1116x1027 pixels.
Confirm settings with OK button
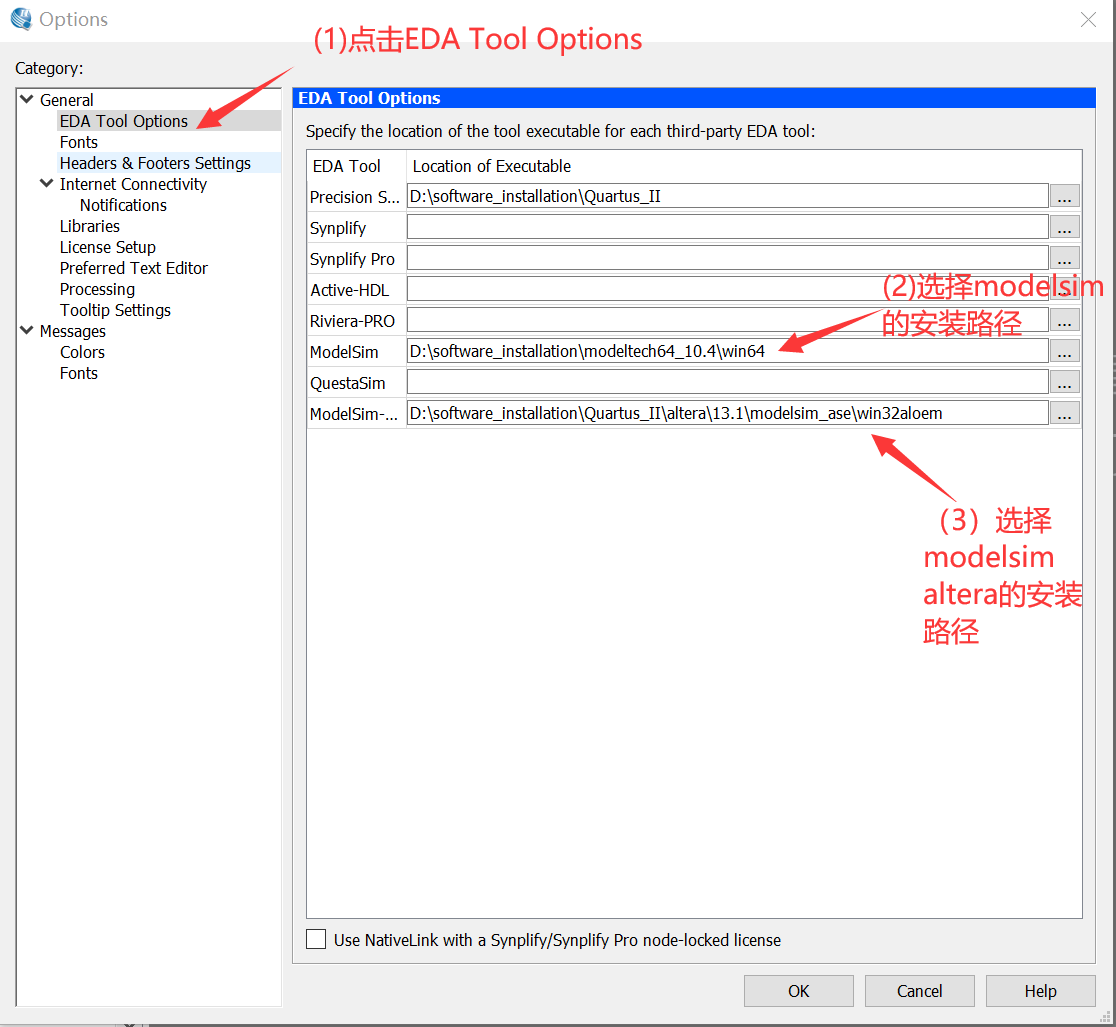(x=799, y=991)
